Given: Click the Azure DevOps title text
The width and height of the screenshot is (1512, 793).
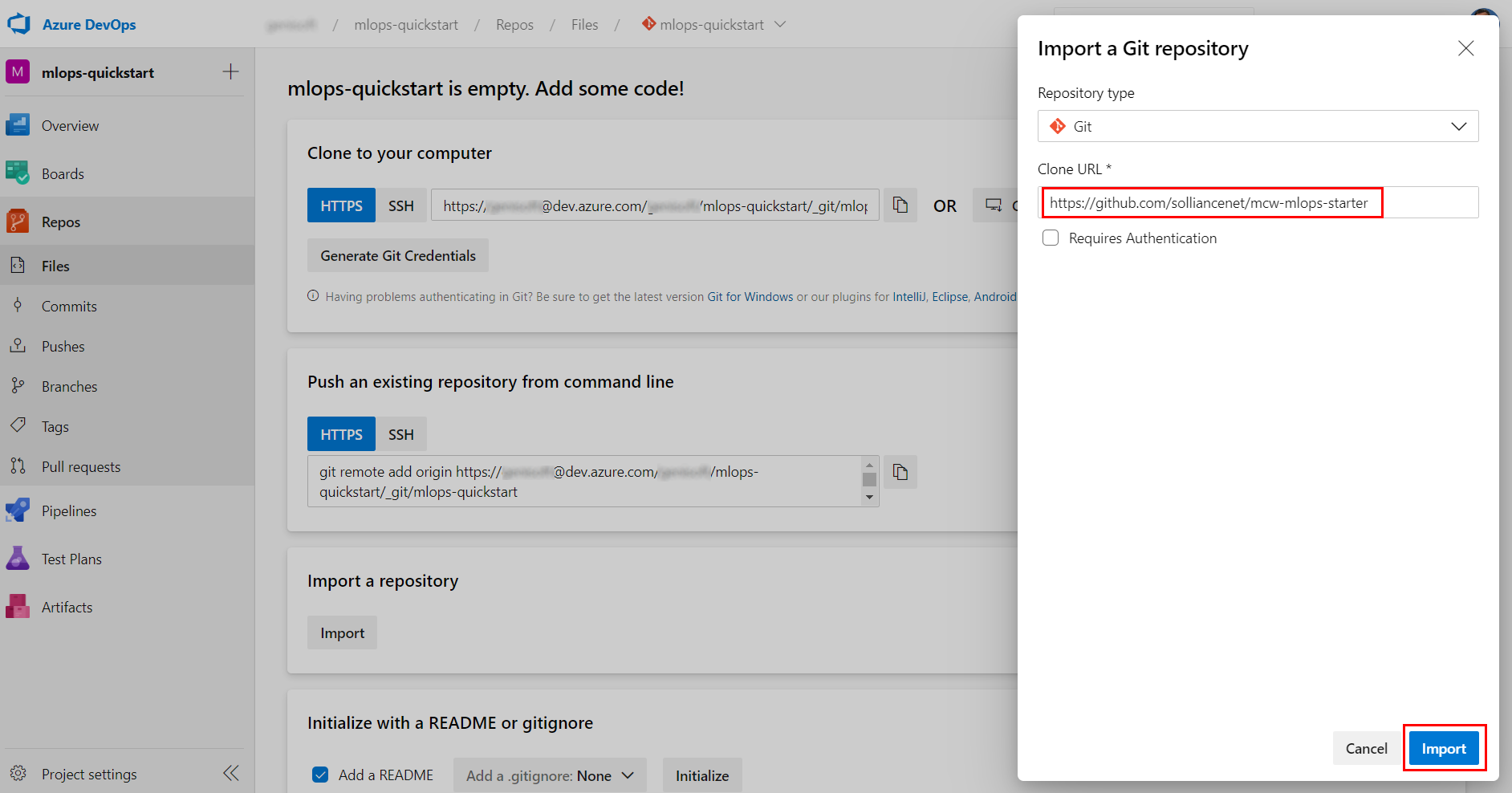Looking at the screenshot, I should pyautogui.click(x=89, y=25).
